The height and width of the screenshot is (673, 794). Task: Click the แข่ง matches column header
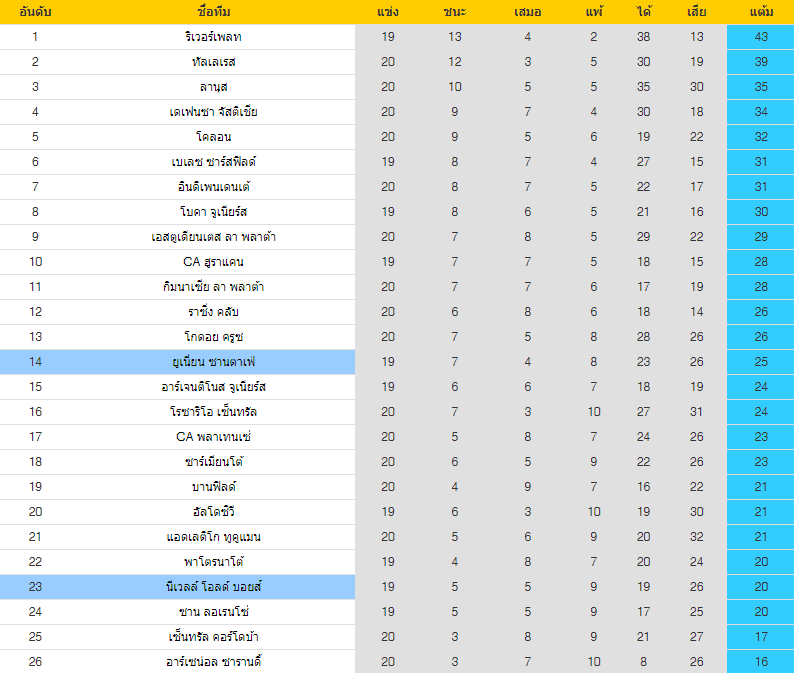388,12
